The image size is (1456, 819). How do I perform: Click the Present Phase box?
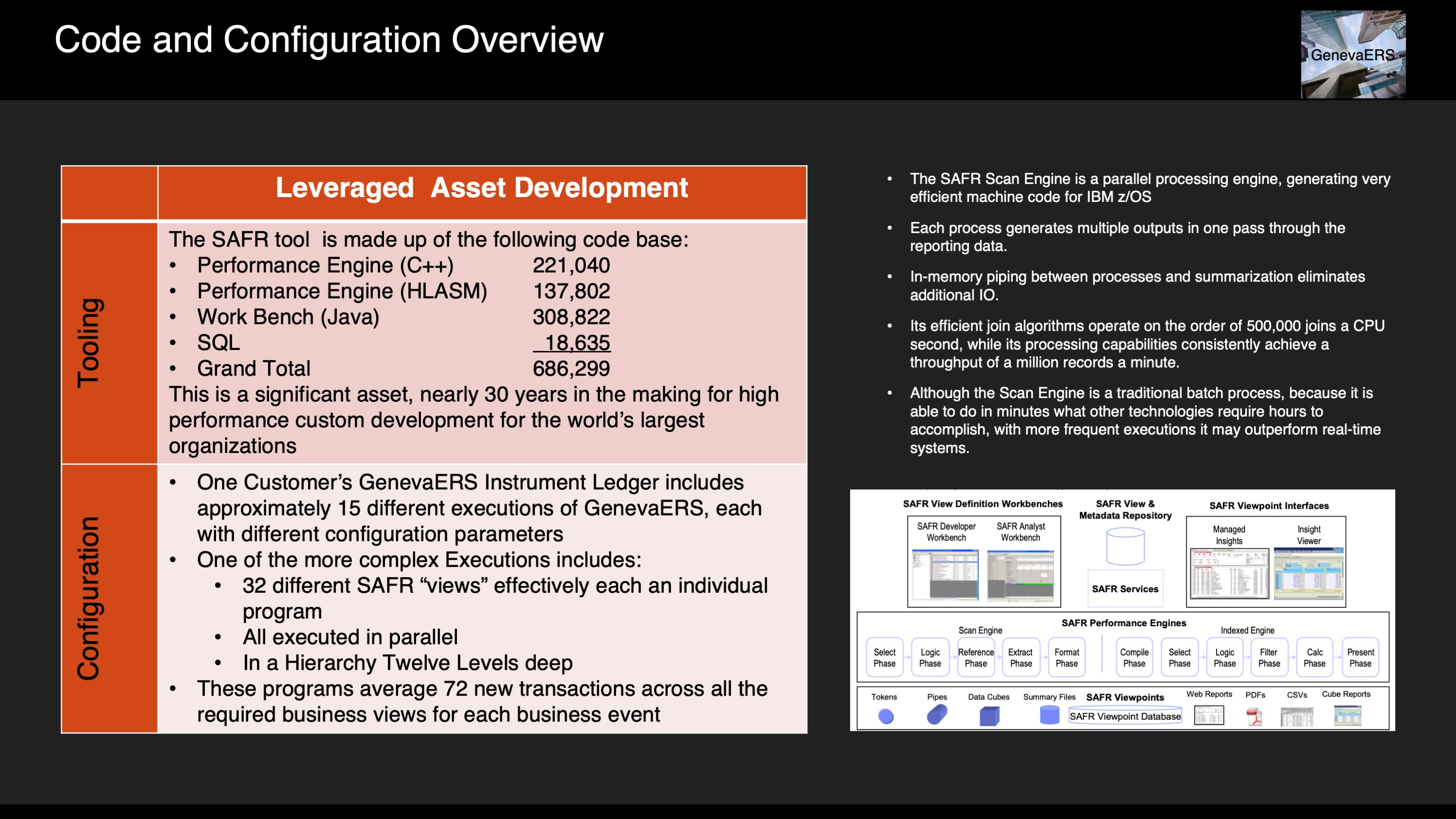tap(1360, 657)
